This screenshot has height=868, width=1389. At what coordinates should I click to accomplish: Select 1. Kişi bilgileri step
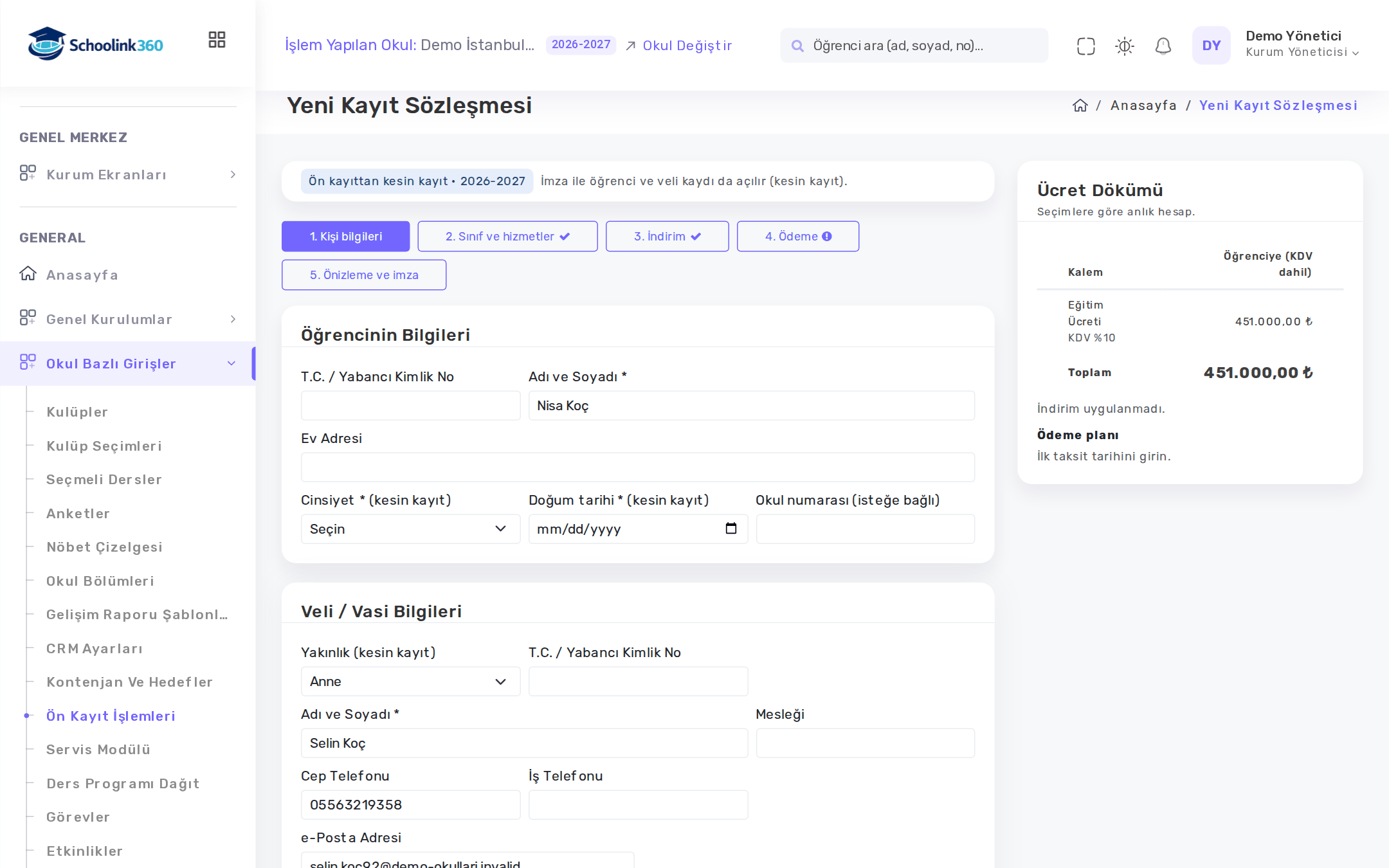[345, 236]
